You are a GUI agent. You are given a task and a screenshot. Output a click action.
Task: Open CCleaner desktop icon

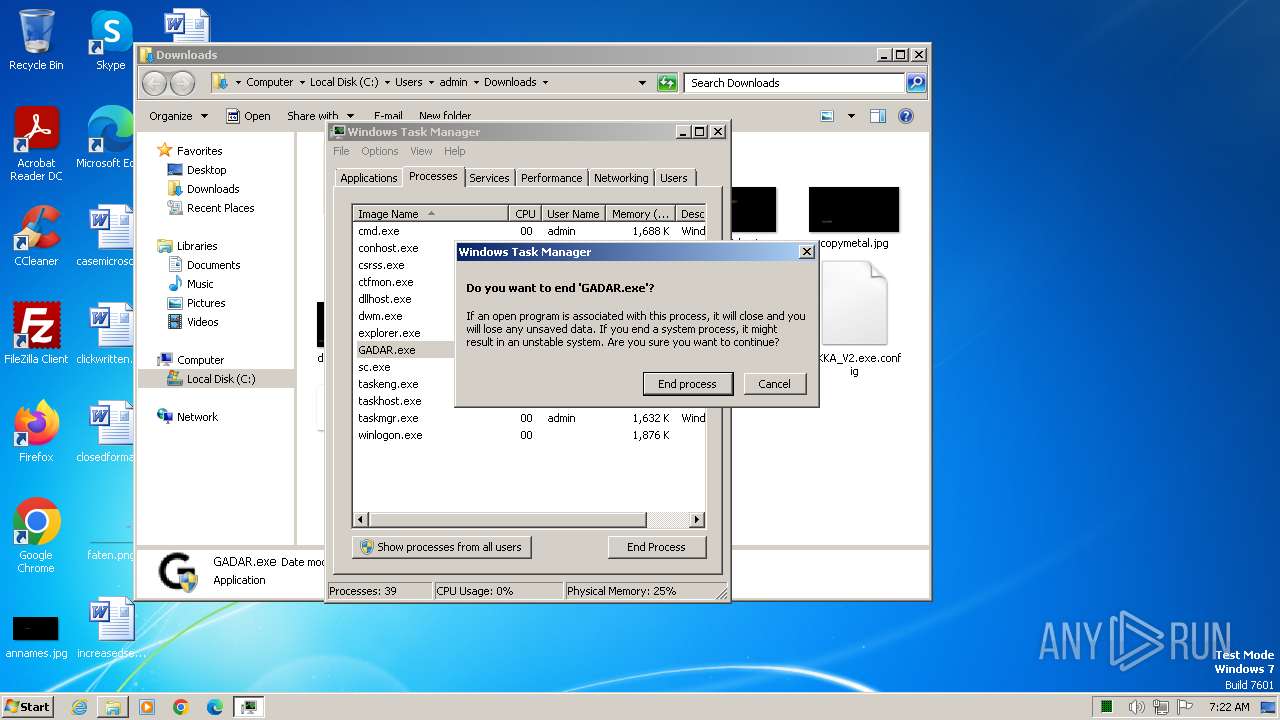[x=36, y=236]
